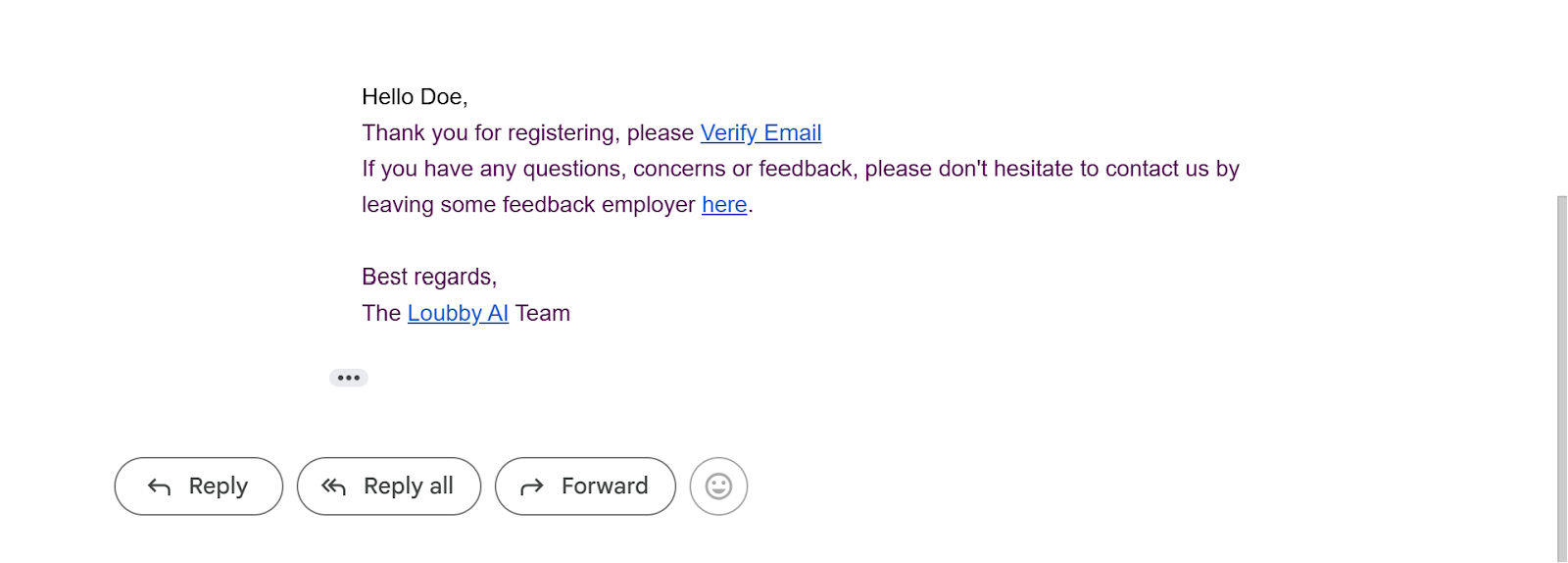Click the scrollbar track above the thumb
Screen dimensions: 1568x563
(x=1562, y=98)
